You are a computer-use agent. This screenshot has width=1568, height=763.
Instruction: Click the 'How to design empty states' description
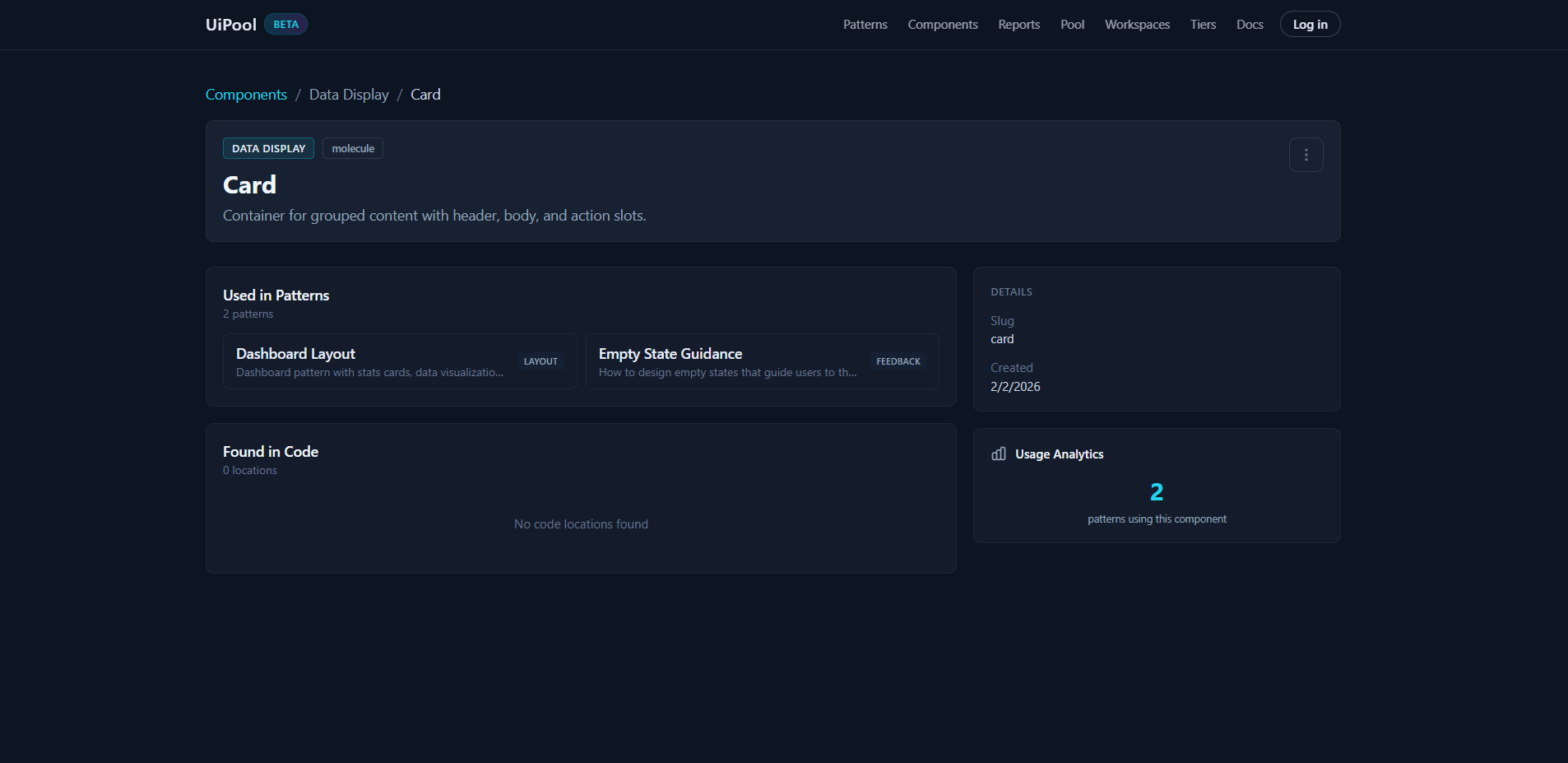[x=727, y=373]
